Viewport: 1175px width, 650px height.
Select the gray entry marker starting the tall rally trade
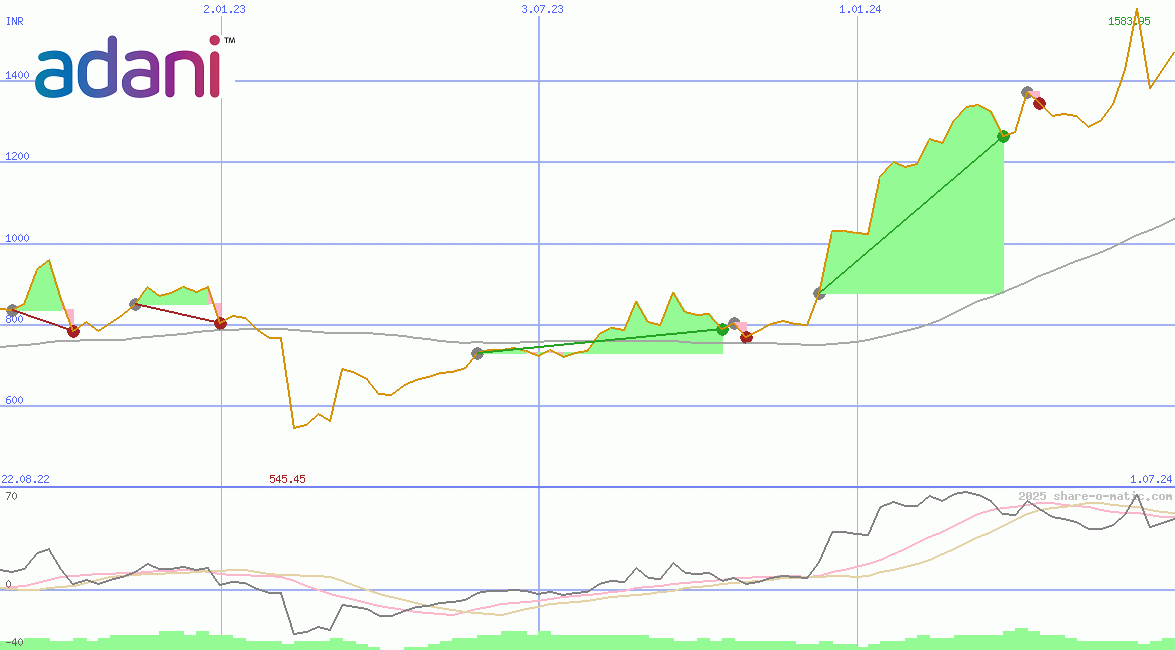[819, 293]
